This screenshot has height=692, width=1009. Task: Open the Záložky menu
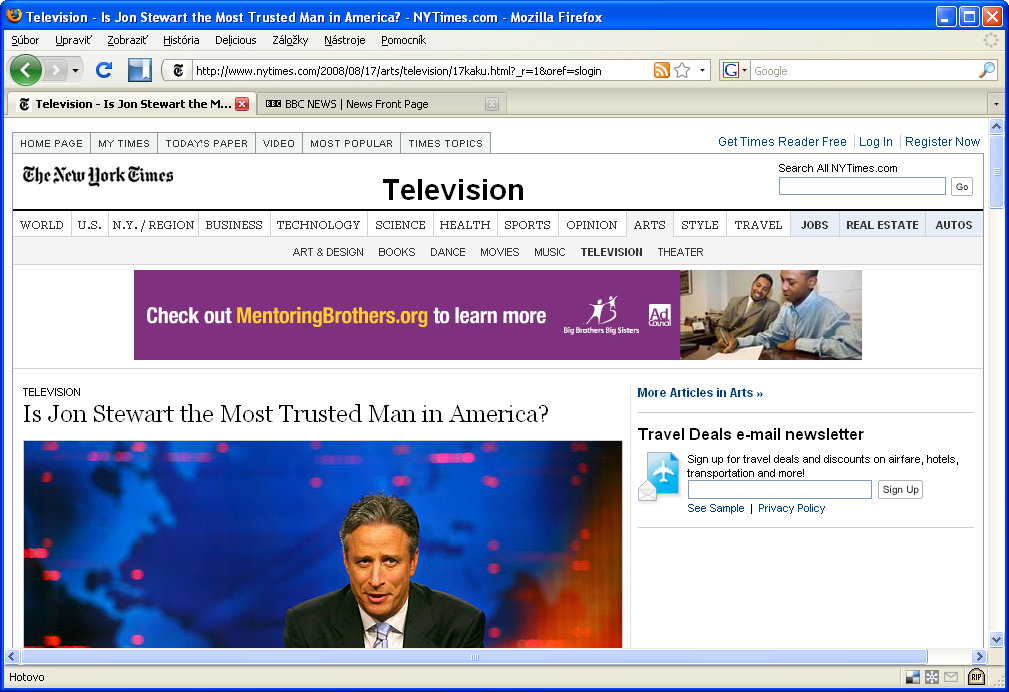click(x=290, y=40)
